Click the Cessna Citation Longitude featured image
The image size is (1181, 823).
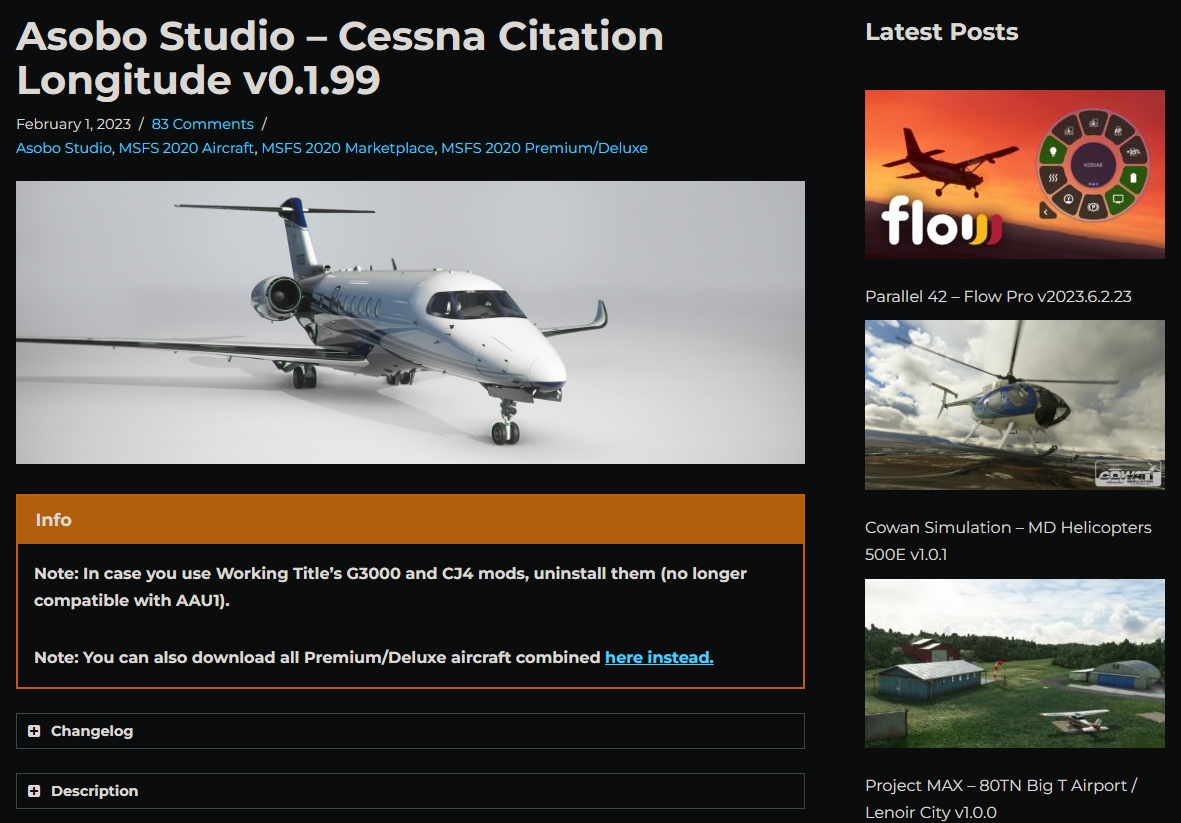[410, 322]
